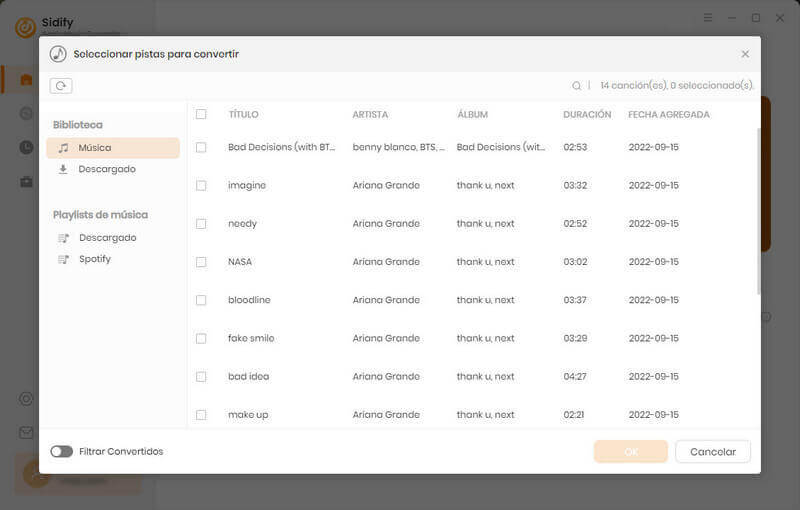
Task: Click the 'needy' track title
Action: click(x=242, y=224)
